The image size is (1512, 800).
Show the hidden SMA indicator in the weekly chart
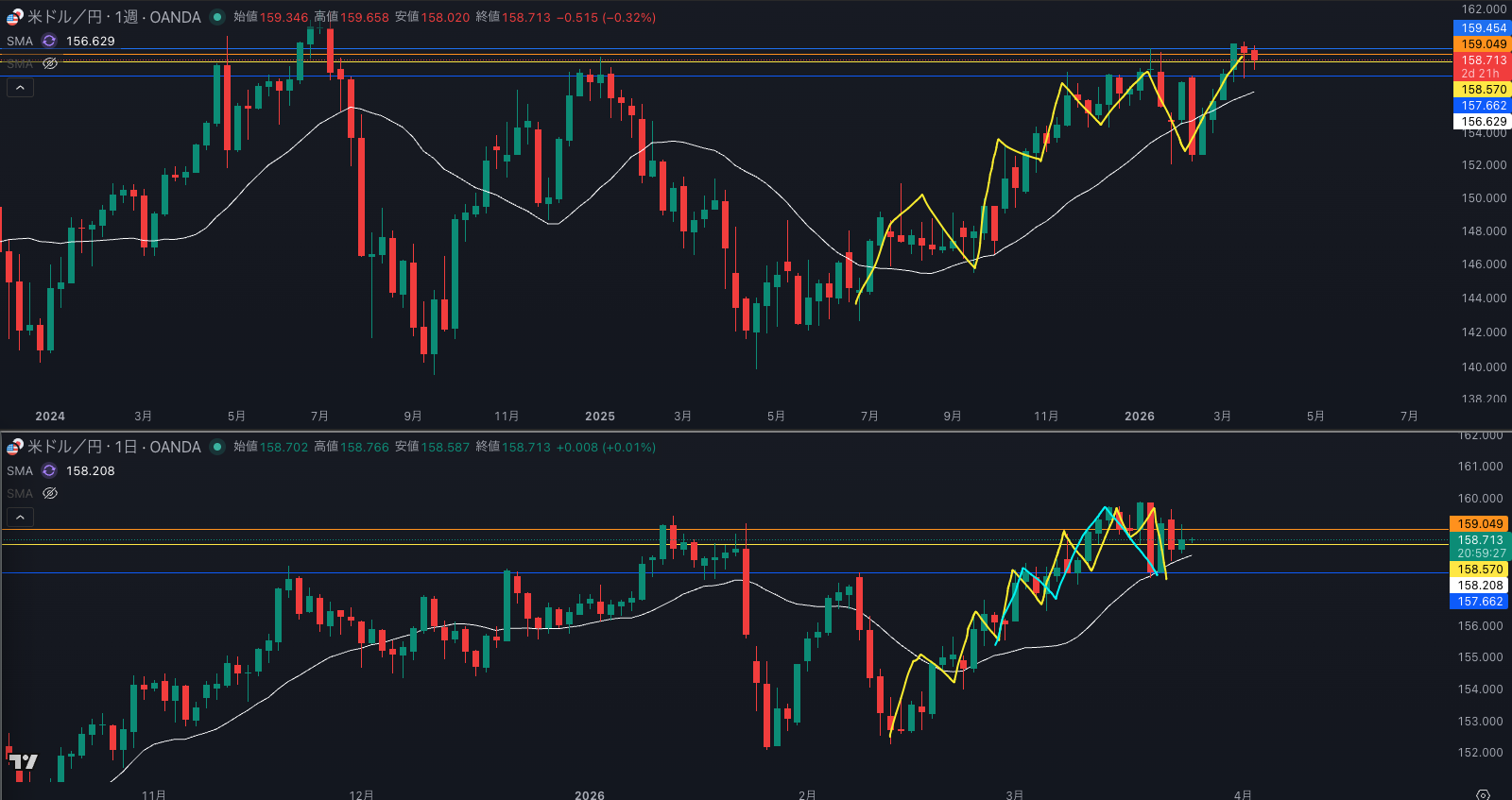click(x=50, y=63)
